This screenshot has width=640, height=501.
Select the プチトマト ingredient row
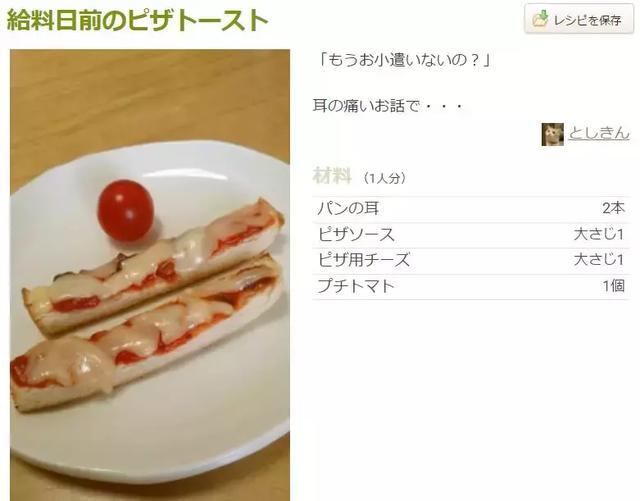(x=471, y=286)
